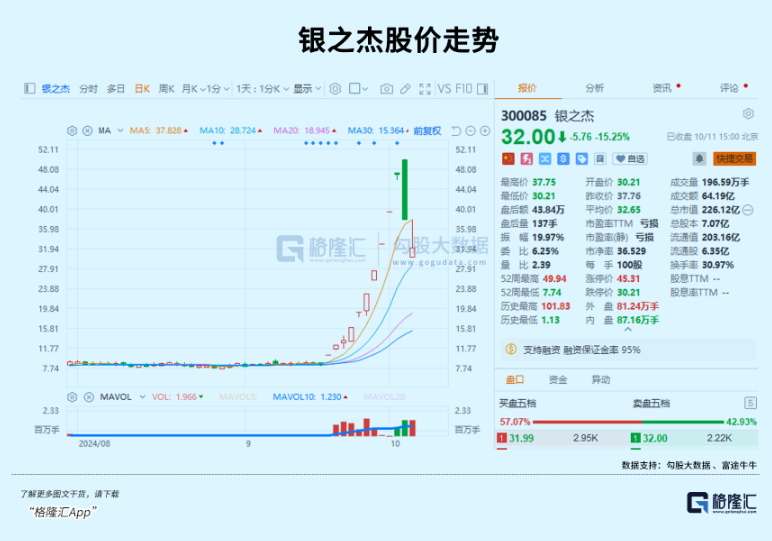Image resolution: width=772 pixels, height=541 pixels.
Task: Select the 日K daily candlestick view
Action: tap(142, 89)
